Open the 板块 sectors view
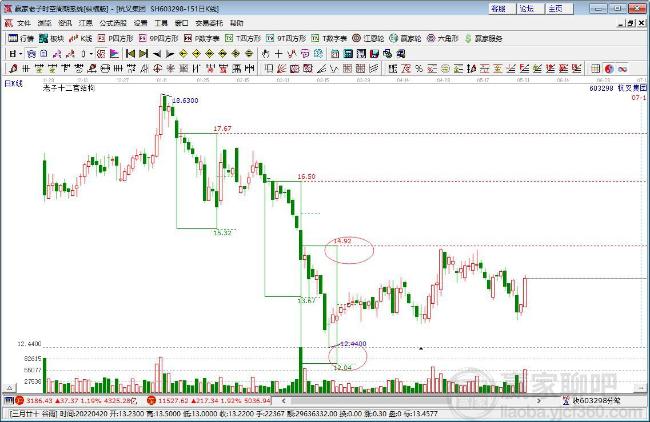Screen dimensions: 650x422 coord(51,39)
